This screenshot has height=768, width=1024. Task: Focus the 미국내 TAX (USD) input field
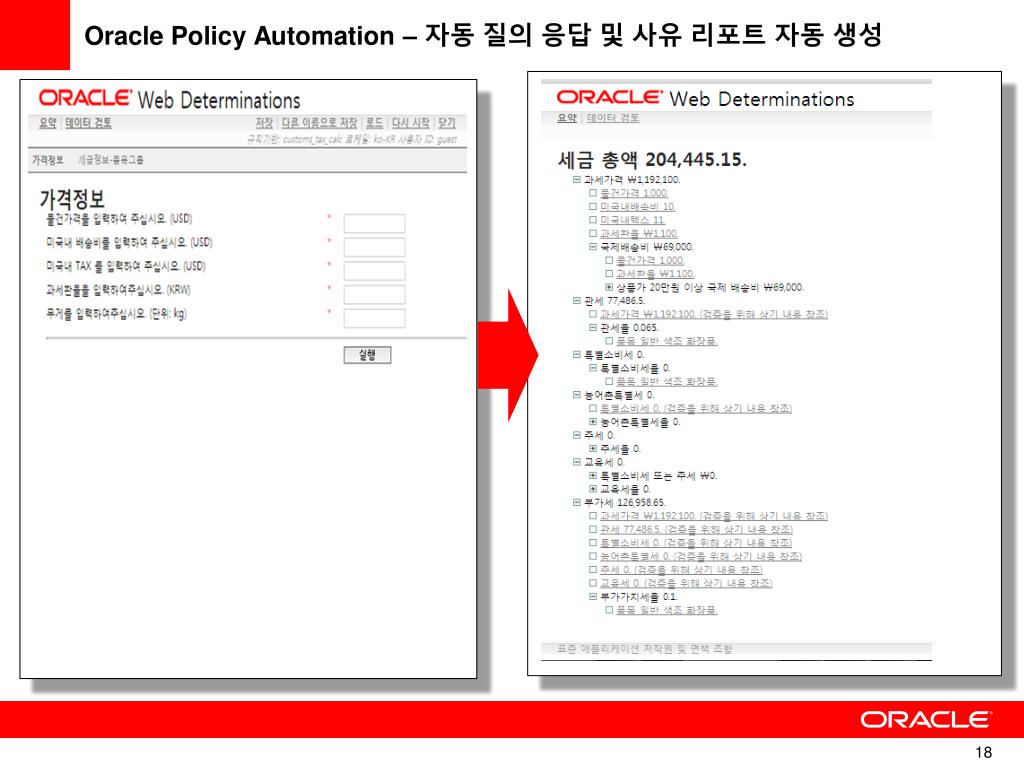[x=374, y=271]
